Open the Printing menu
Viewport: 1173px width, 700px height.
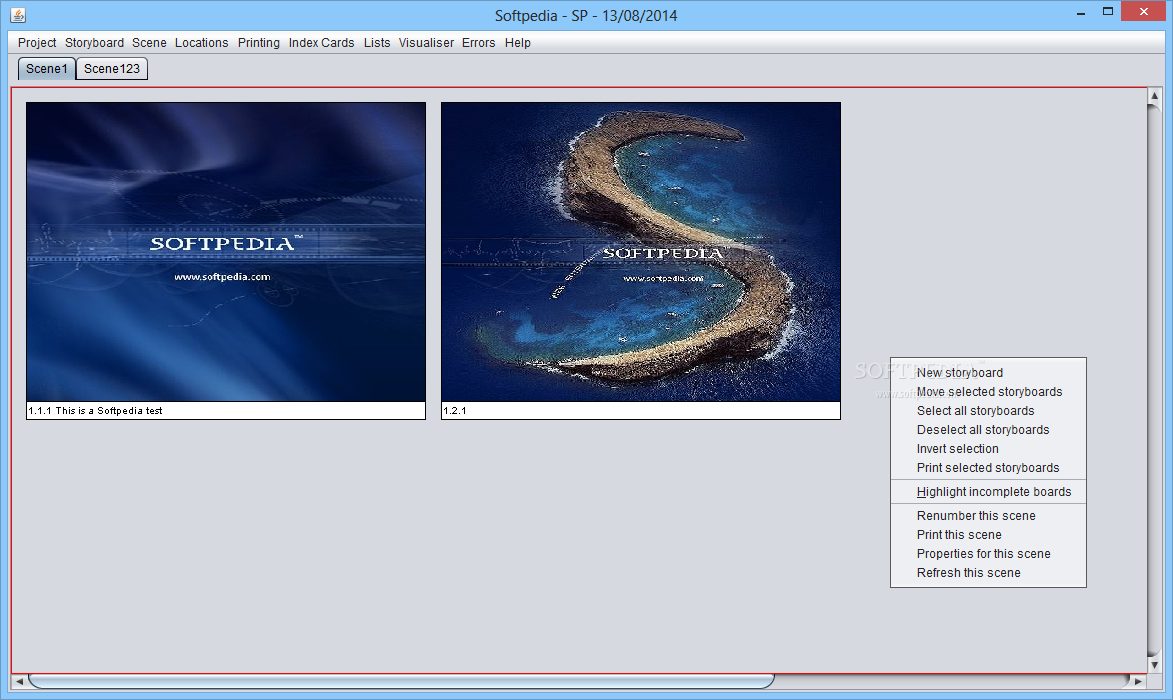(258, 43)
